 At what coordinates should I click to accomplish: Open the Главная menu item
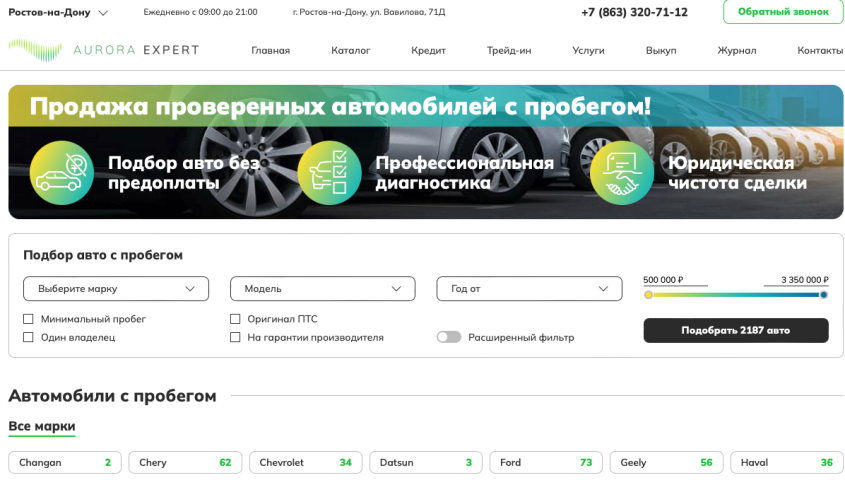click(271, 51)
